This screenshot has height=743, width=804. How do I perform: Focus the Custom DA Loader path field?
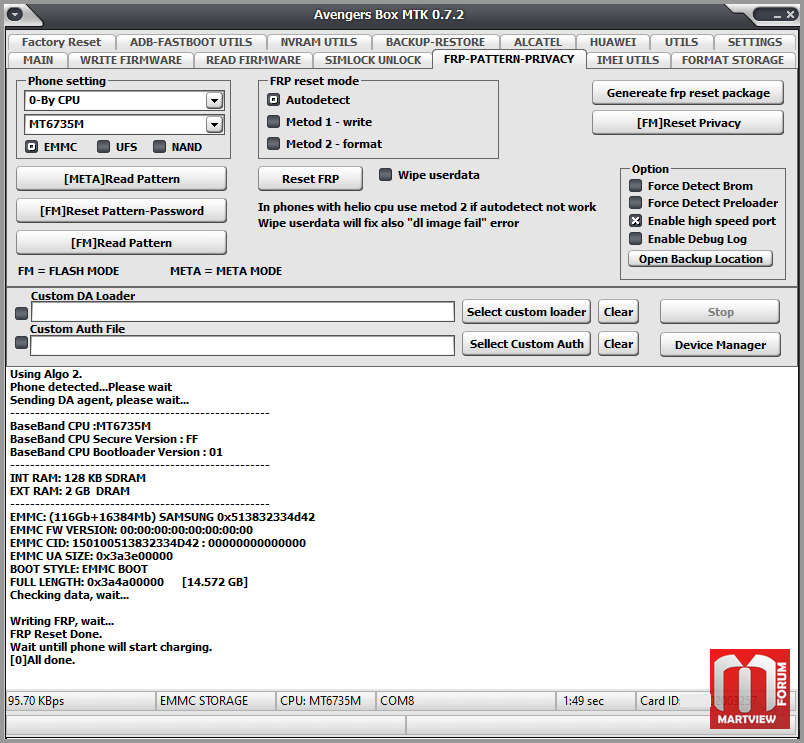tap(243, 312)
